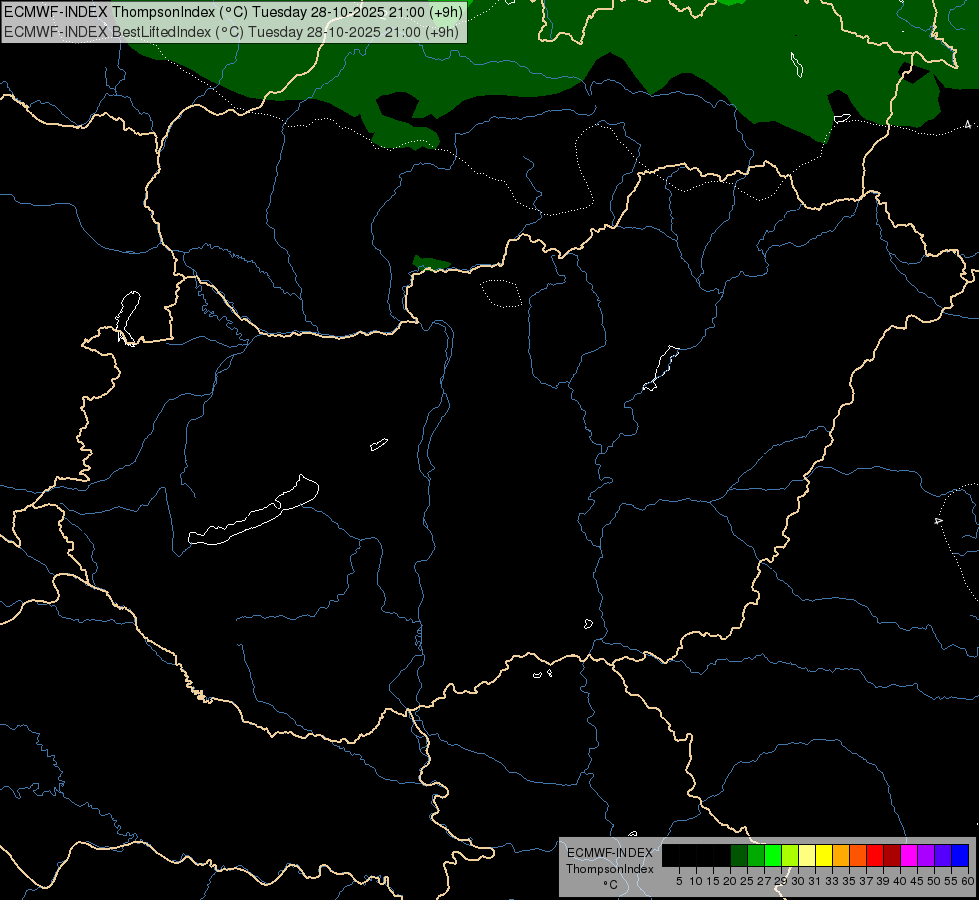Click the legend scale value 33
This screenshot has height=900, width=979.
[832, 881]
